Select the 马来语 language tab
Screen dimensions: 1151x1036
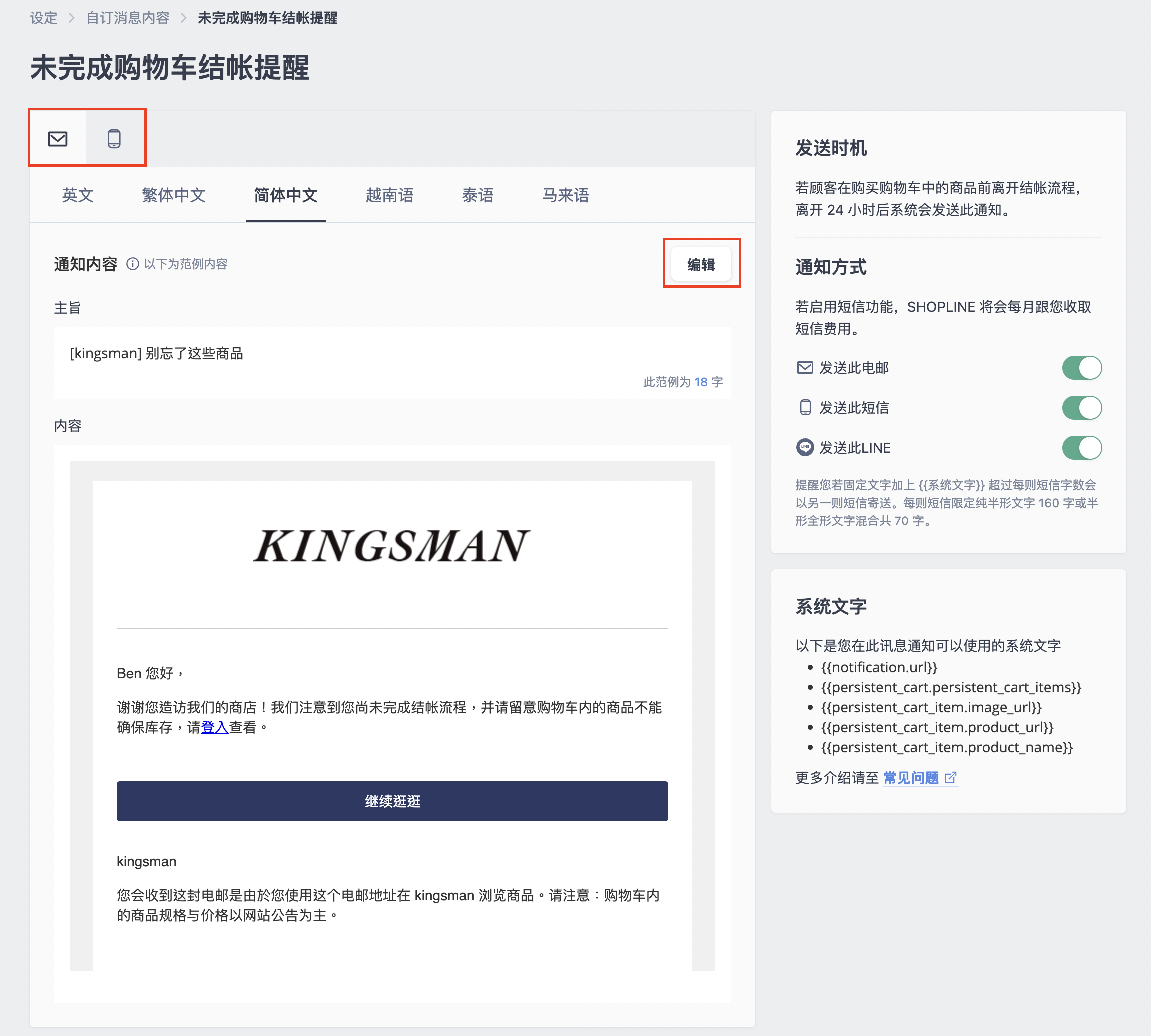[566, 195]
